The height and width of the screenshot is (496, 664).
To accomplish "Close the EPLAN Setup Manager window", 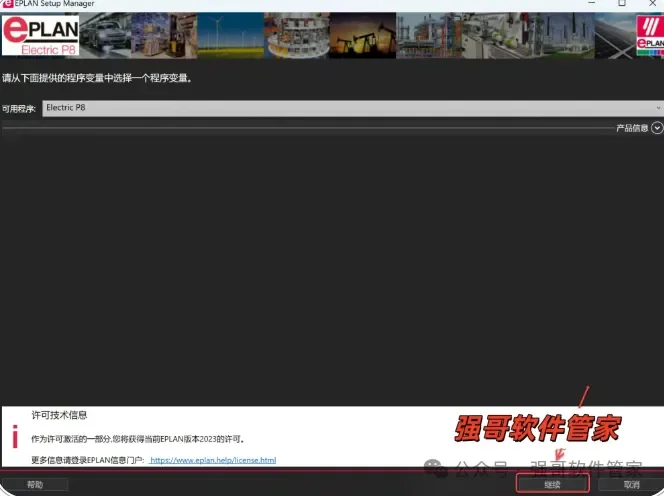I will coord(653,3).
